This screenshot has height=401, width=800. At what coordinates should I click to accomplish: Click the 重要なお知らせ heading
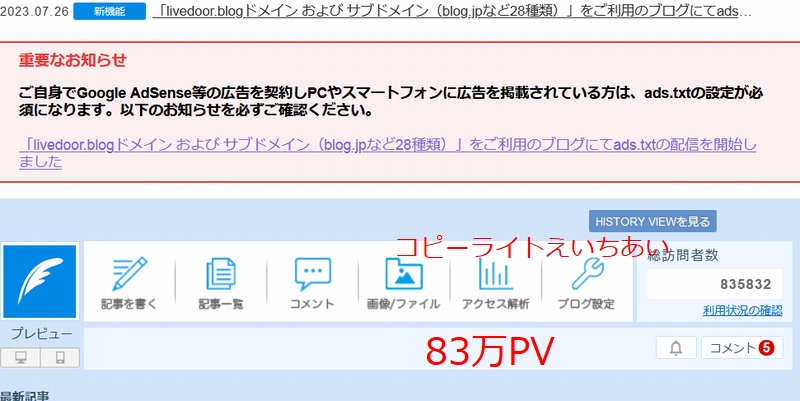point(72,60)
